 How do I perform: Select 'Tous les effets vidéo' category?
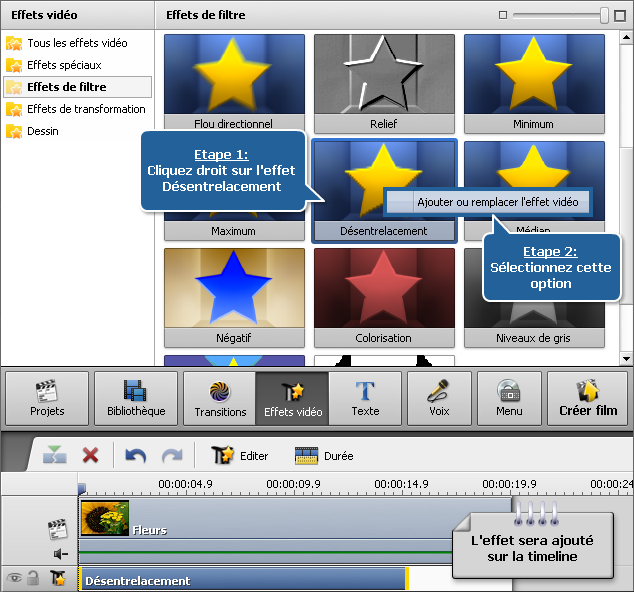pyautogui.click(x=77, y=43)
